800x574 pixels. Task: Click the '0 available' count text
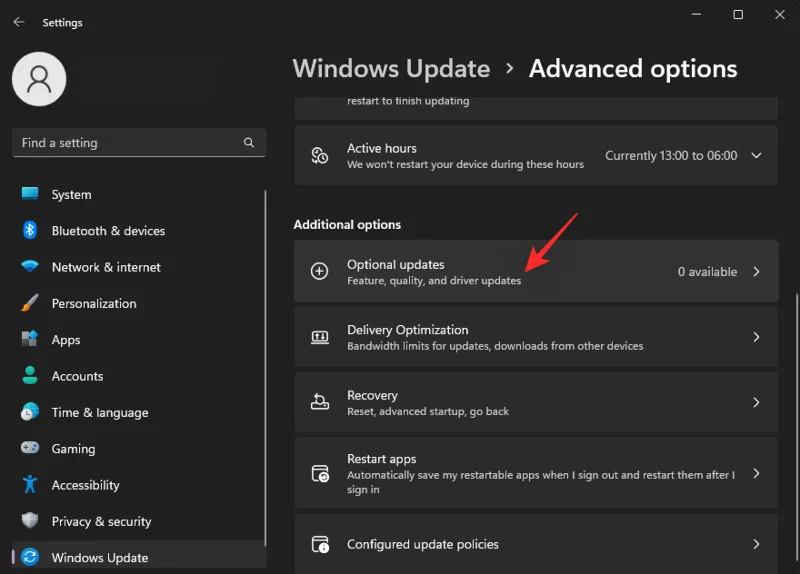pyautogui.click(x=707, y=271)
